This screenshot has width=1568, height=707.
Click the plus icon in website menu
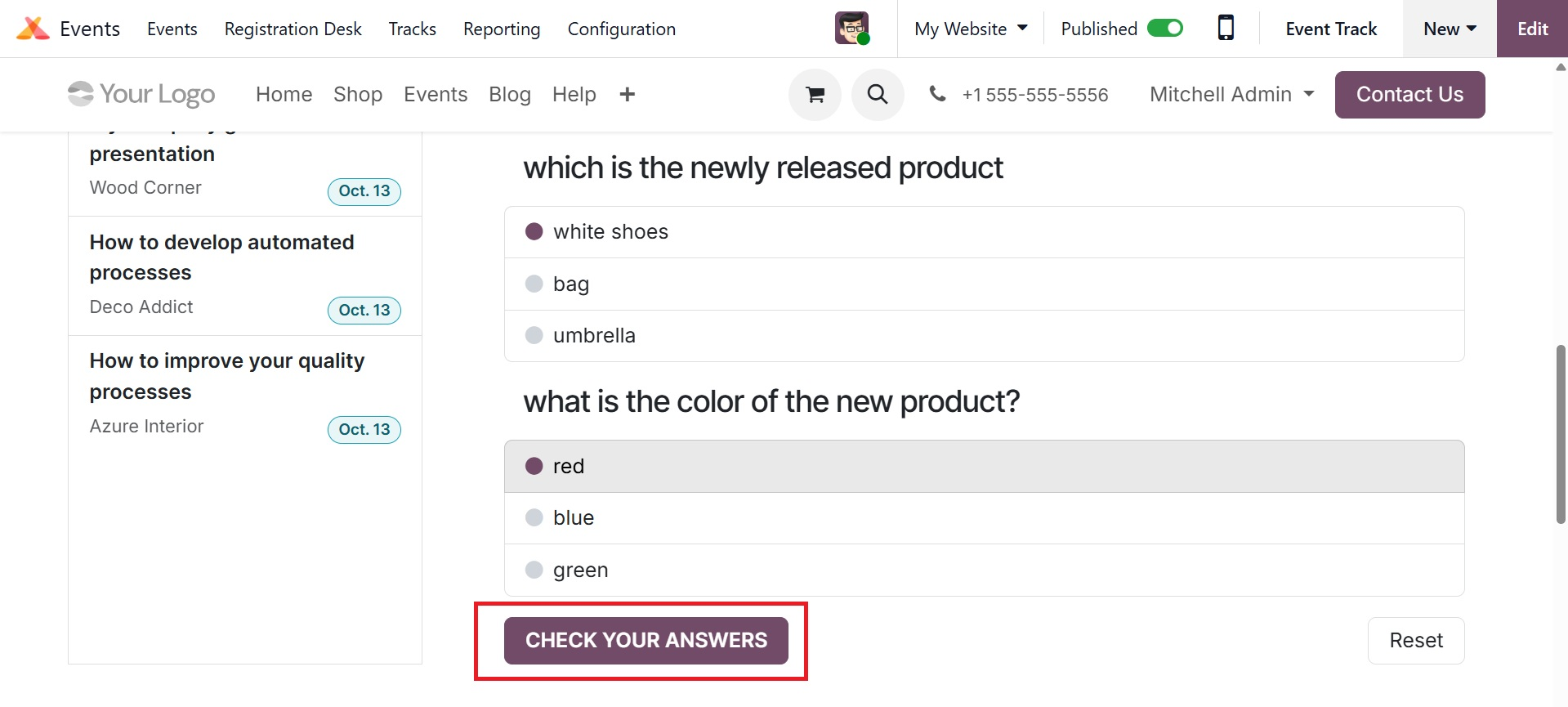coord(627,95)
